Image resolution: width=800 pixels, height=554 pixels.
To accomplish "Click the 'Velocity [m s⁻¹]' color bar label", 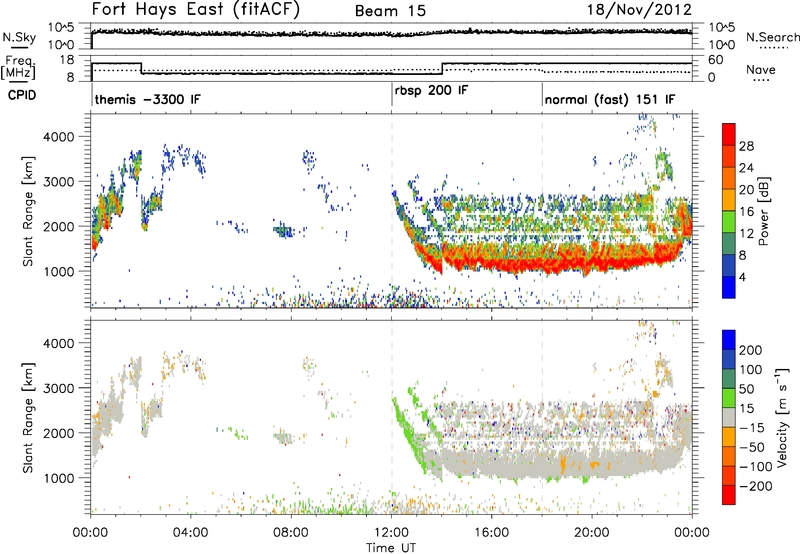I will tap(781, 417).
